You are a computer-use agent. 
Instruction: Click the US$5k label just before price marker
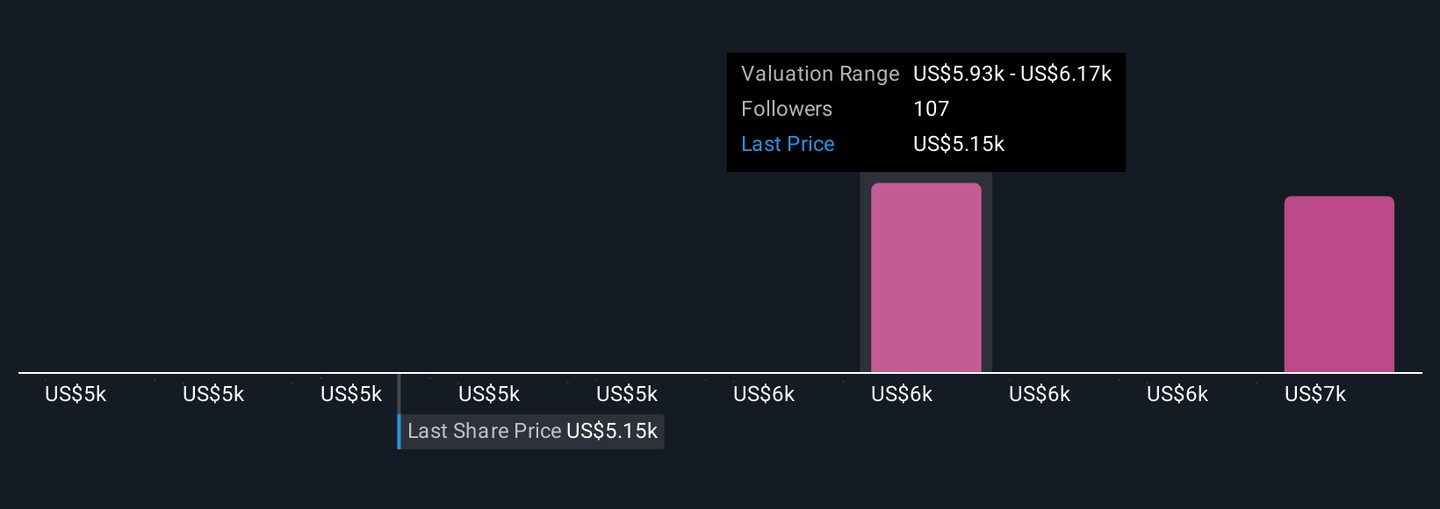(351, 394)
